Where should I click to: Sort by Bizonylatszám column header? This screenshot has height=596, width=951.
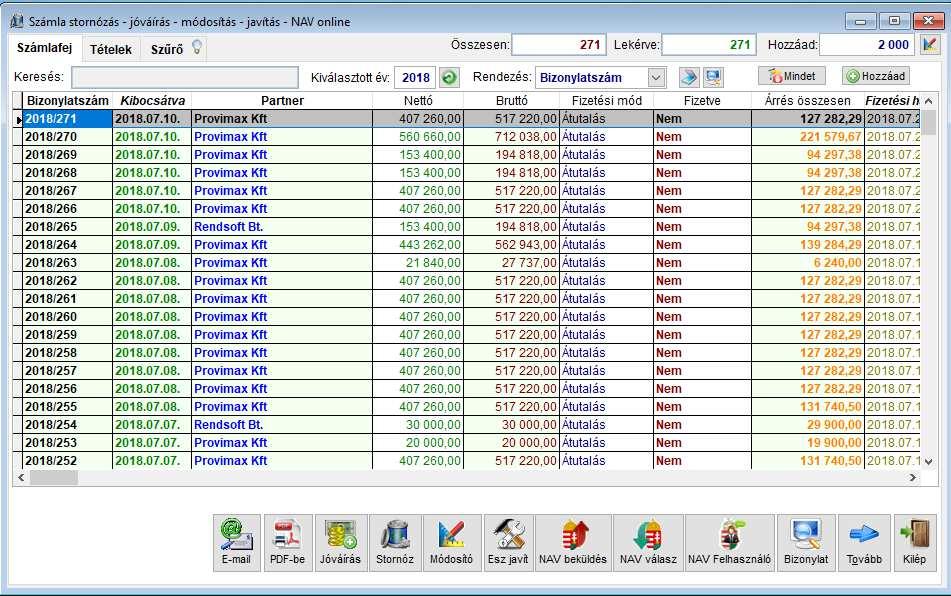click(x=68, y=101)
